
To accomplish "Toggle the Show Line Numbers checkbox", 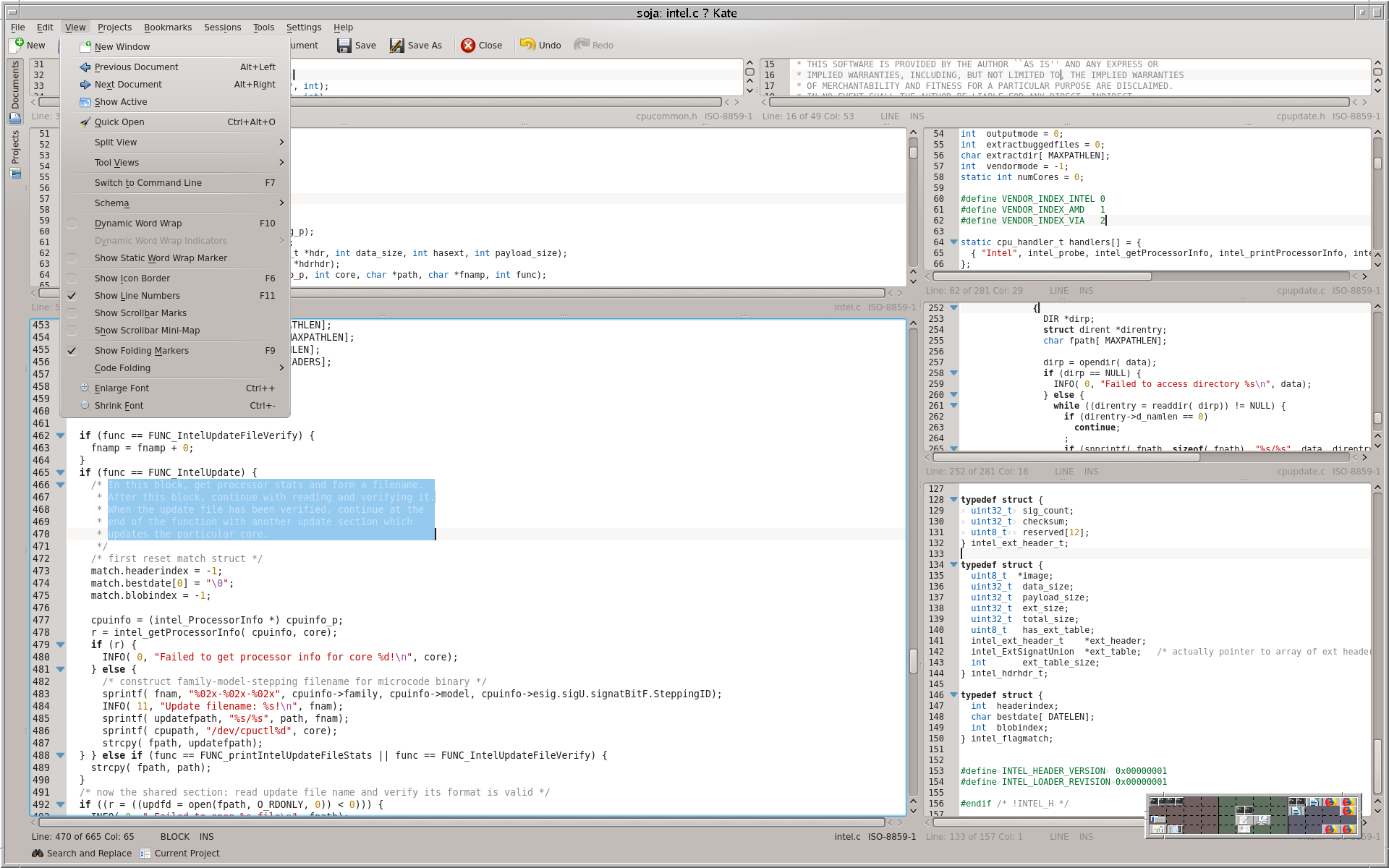I will pos(72,296).
